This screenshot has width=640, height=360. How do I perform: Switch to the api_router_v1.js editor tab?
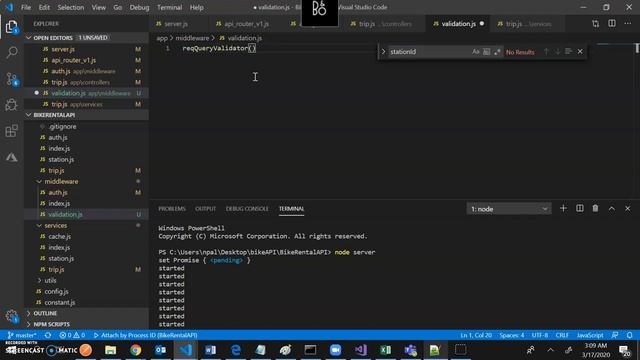pos(246,24)
